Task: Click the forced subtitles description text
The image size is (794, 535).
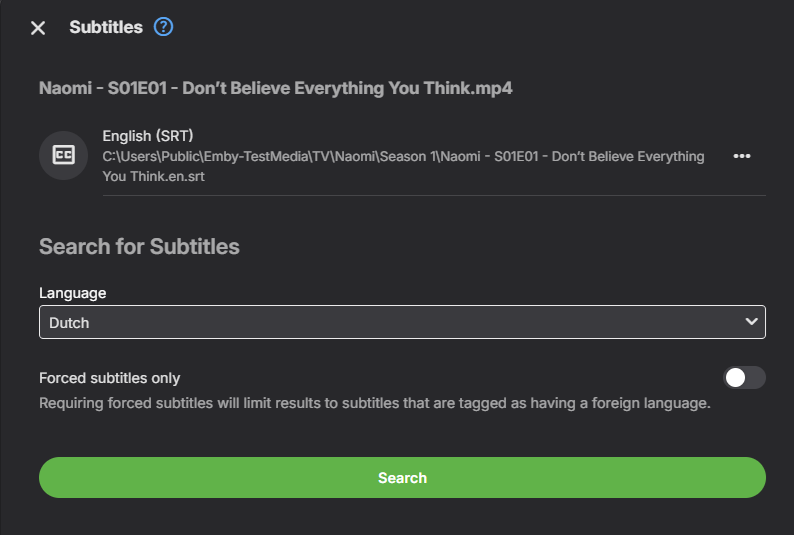Action: [x=374, y=404]
